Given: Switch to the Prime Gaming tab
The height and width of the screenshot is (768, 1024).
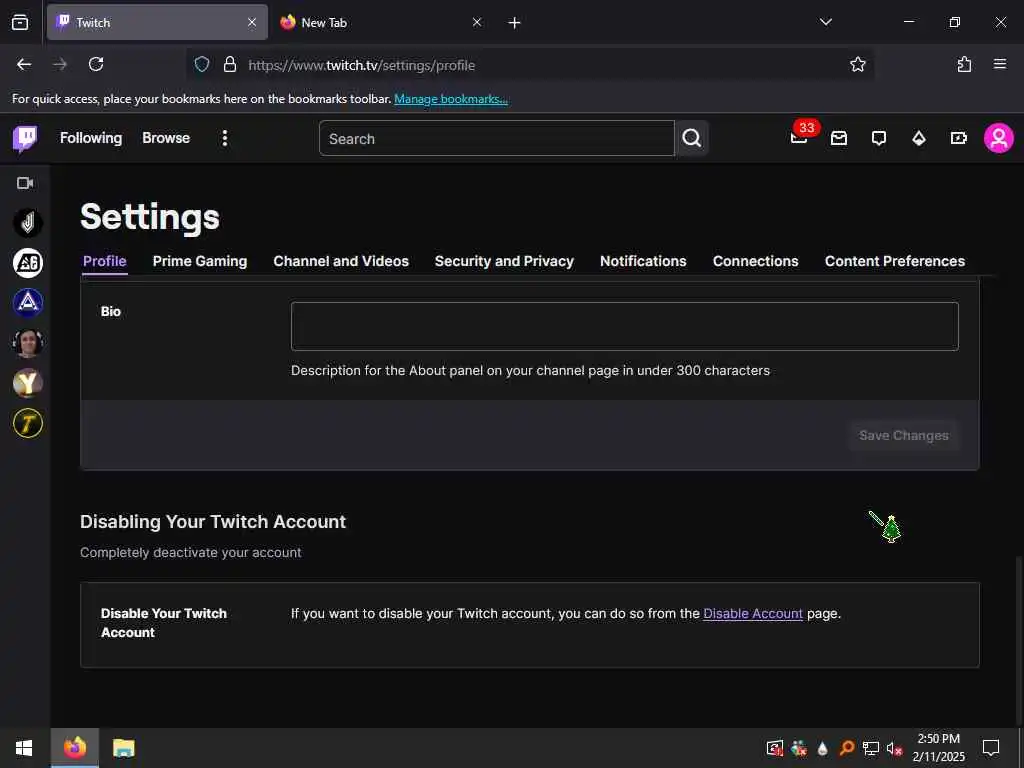Looking at the screenshot, I should (200, 261).
